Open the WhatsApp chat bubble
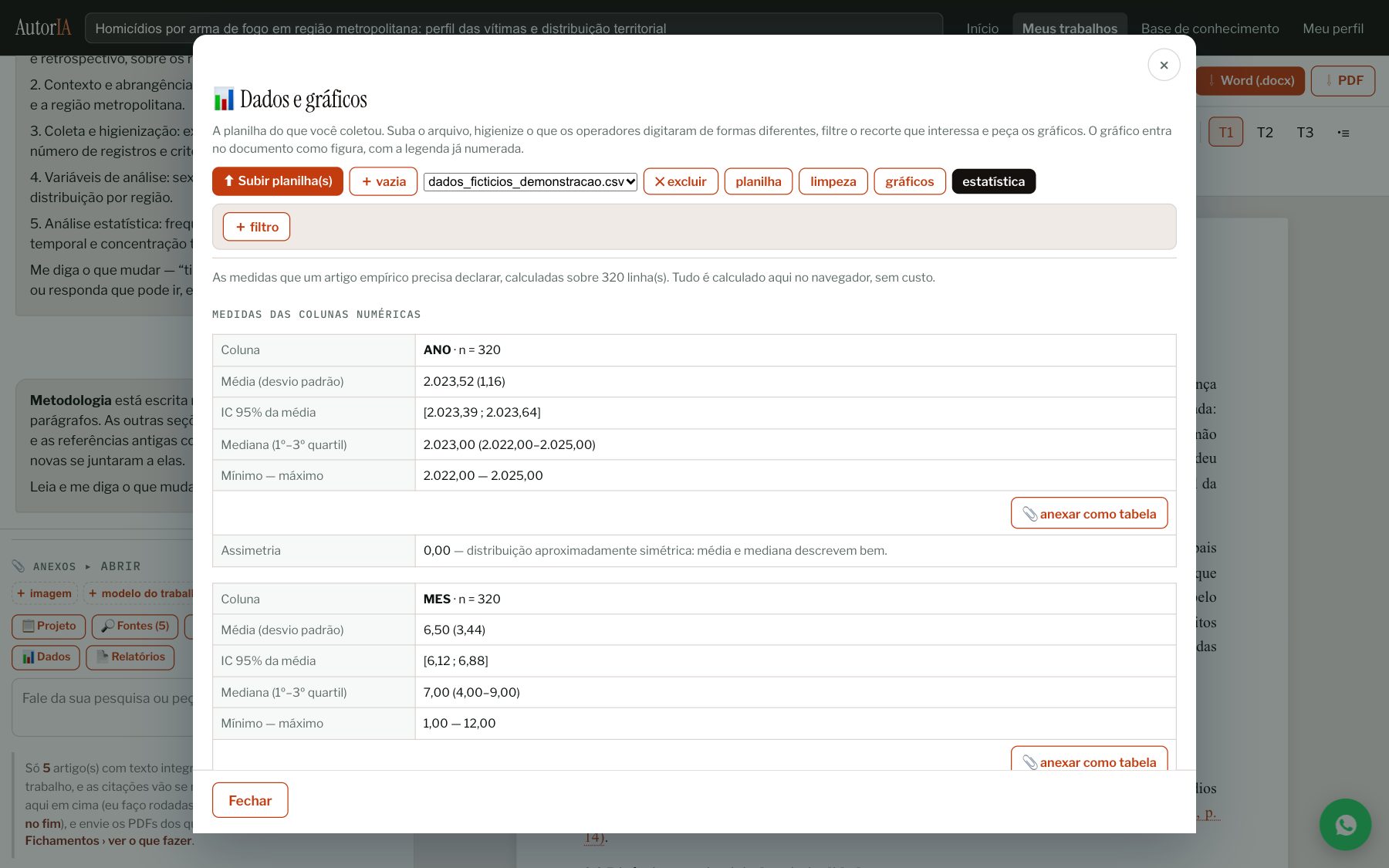 coord(1345,824)
